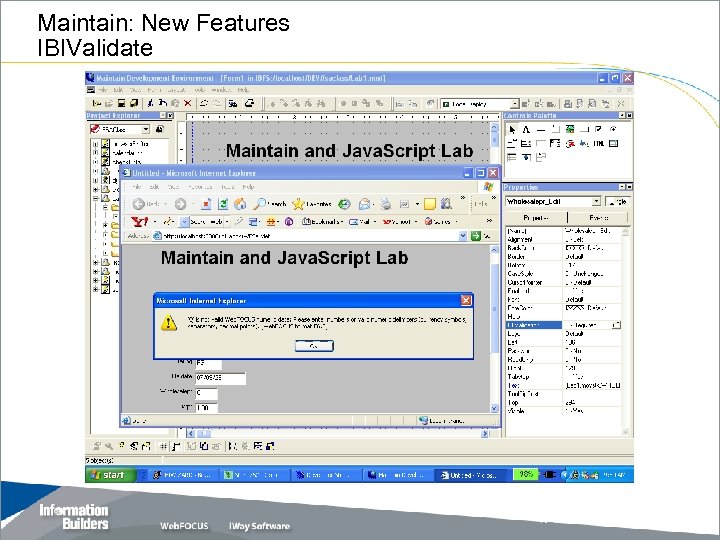Click the Stop icon in IE toolbar

click(x=206, y=204)
